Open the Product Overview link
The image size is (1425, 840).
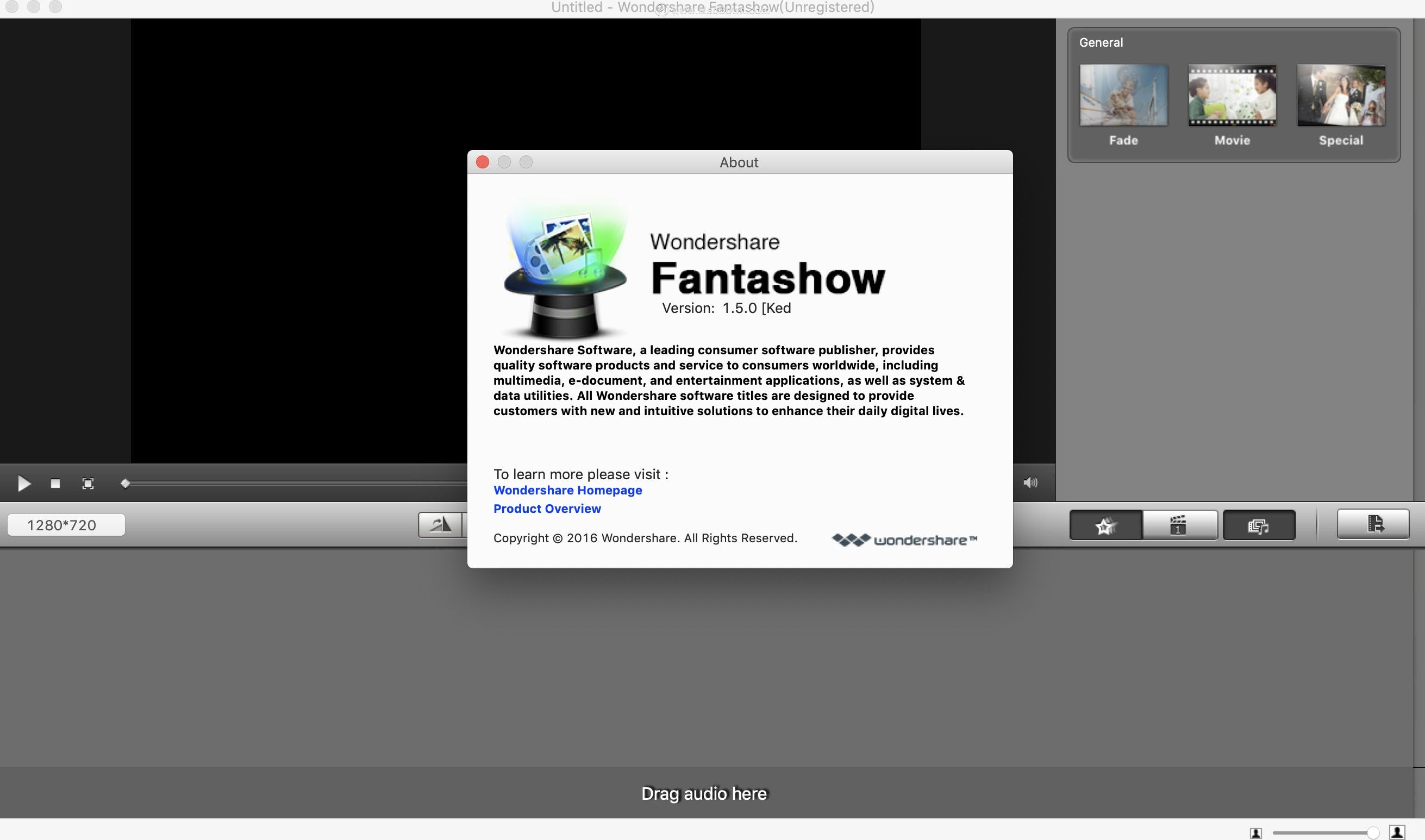click(x=547, y=509)
